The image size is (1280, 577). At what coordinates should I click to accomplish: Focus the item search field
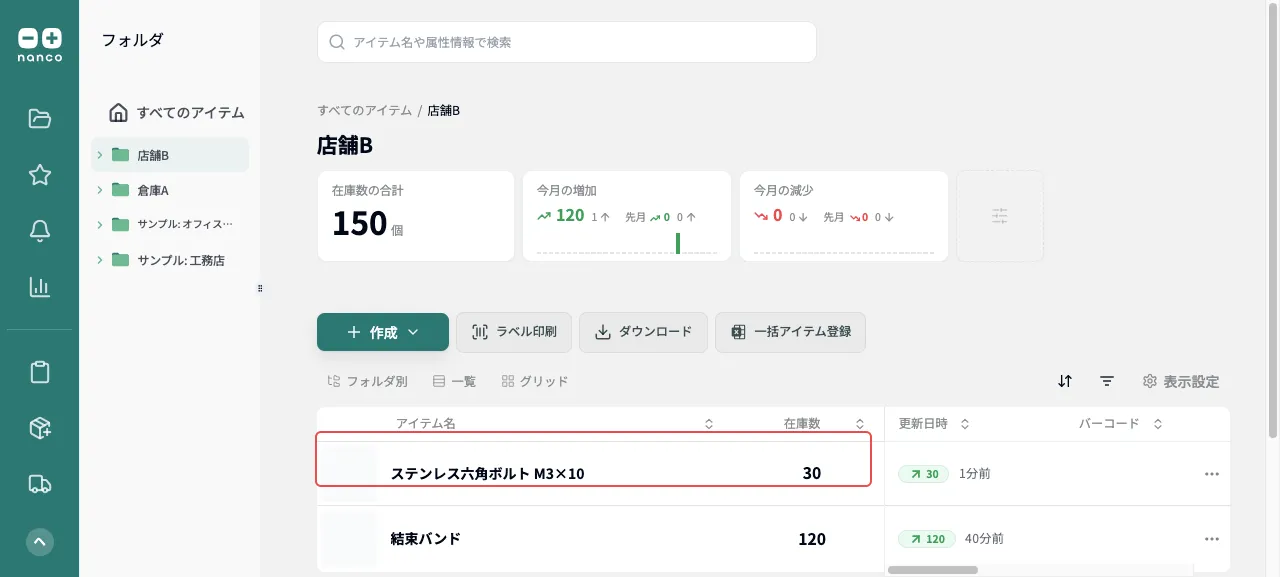tap(567, 42)
